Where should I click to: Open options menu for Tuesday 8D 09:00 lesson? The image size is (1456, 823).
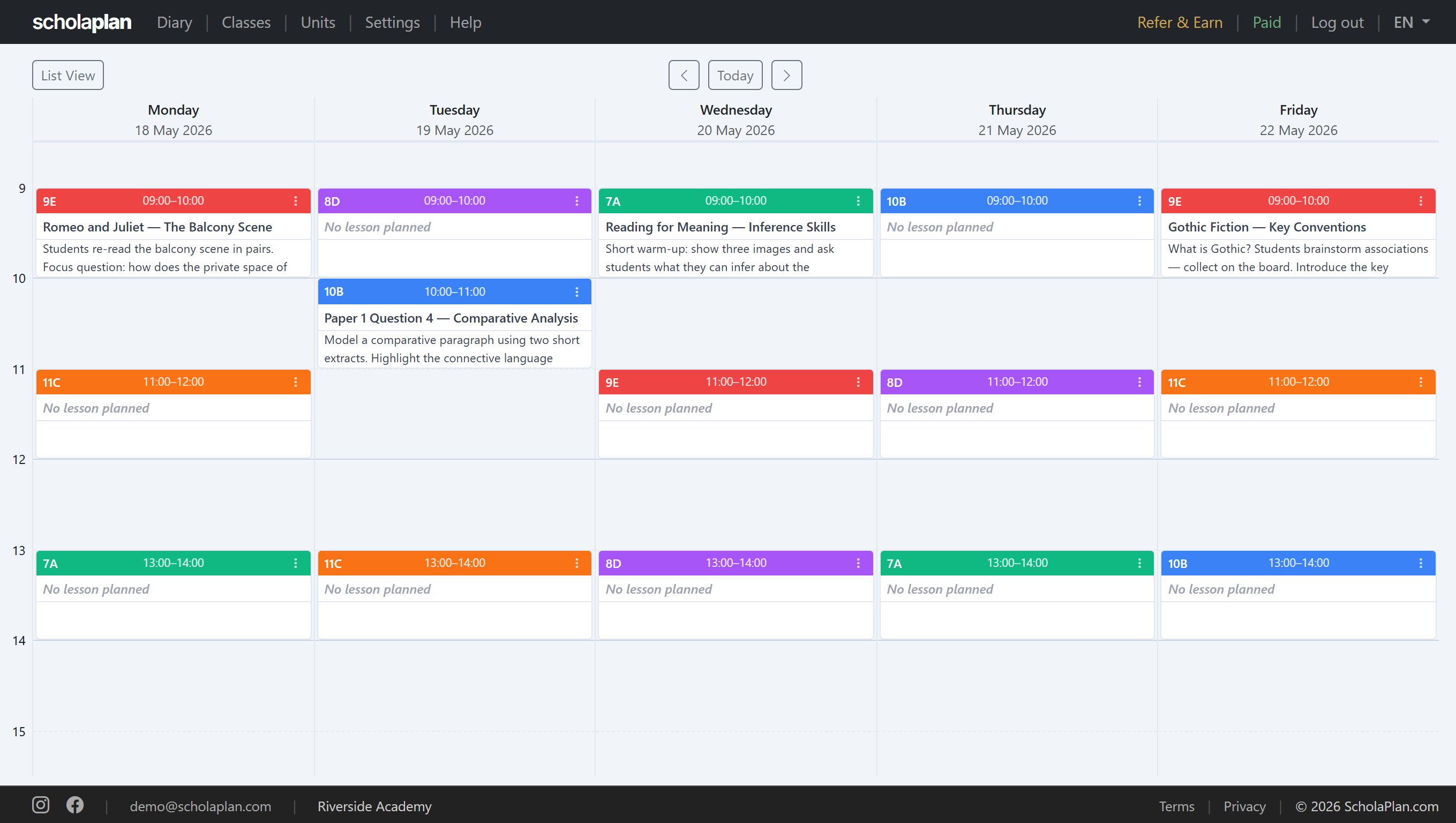[x=576, y=201]
